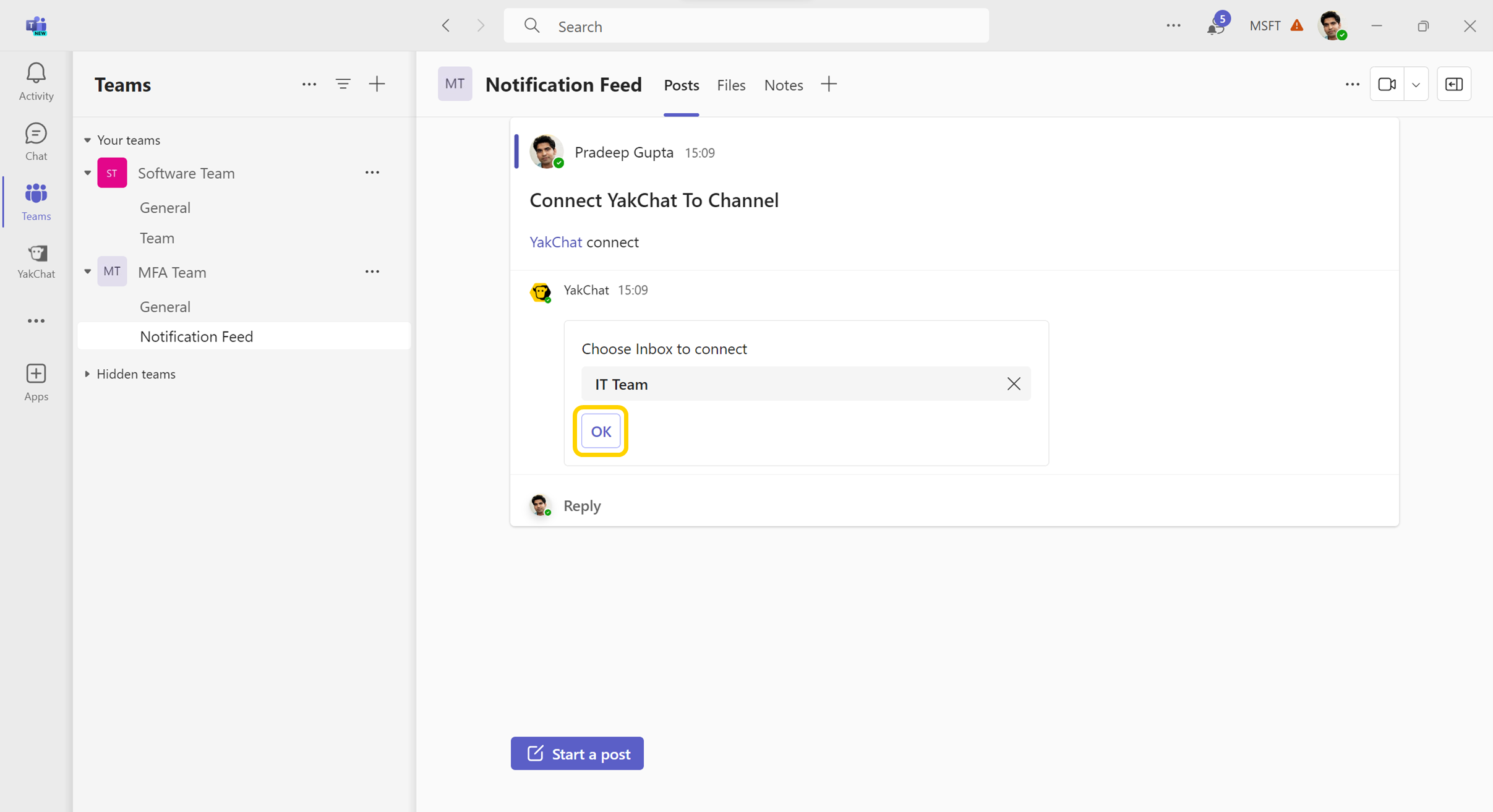Viewport: 1493px width, 812px height.
Task: Open the channel info pane icon
Action: pyautogui.click(x=1454, y=84)
